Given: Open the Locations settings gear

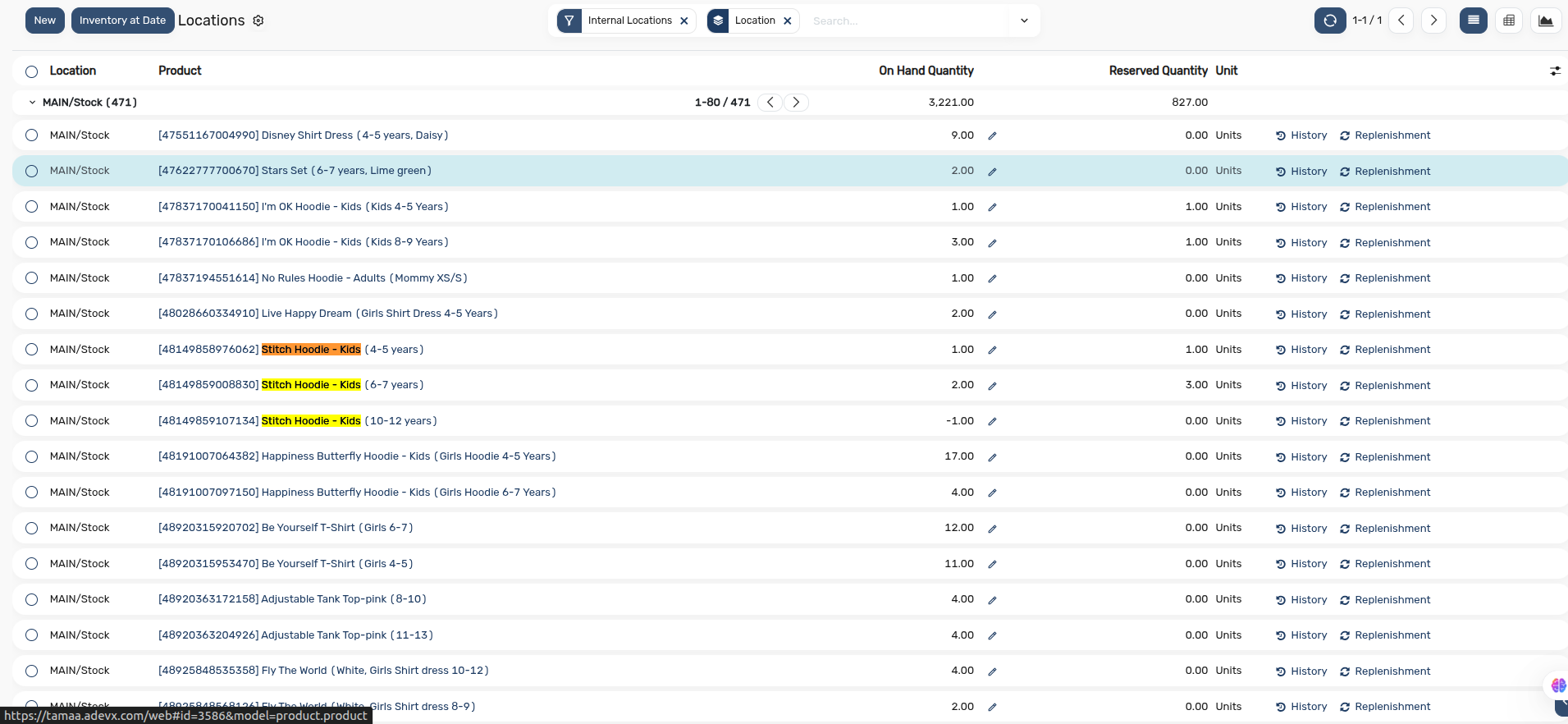Looking at the screenshot, I should (x=258, y=21).
